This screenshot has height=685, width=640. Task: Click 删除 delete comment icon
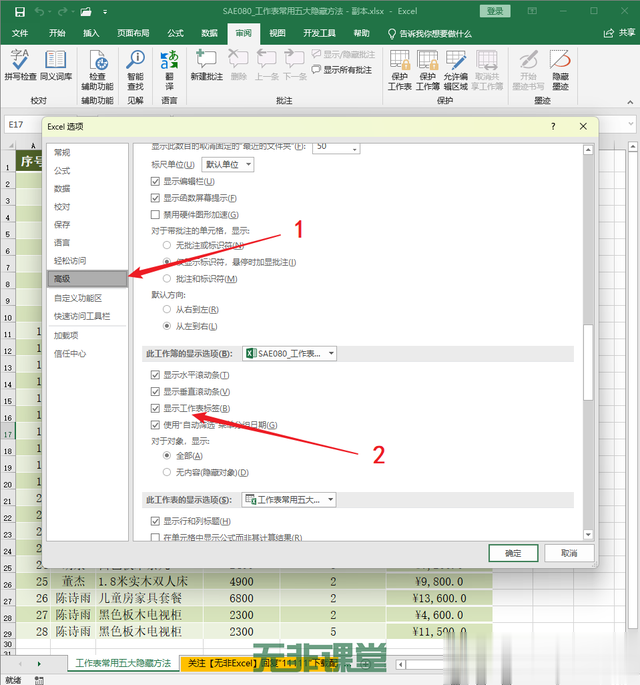point(239,65)
